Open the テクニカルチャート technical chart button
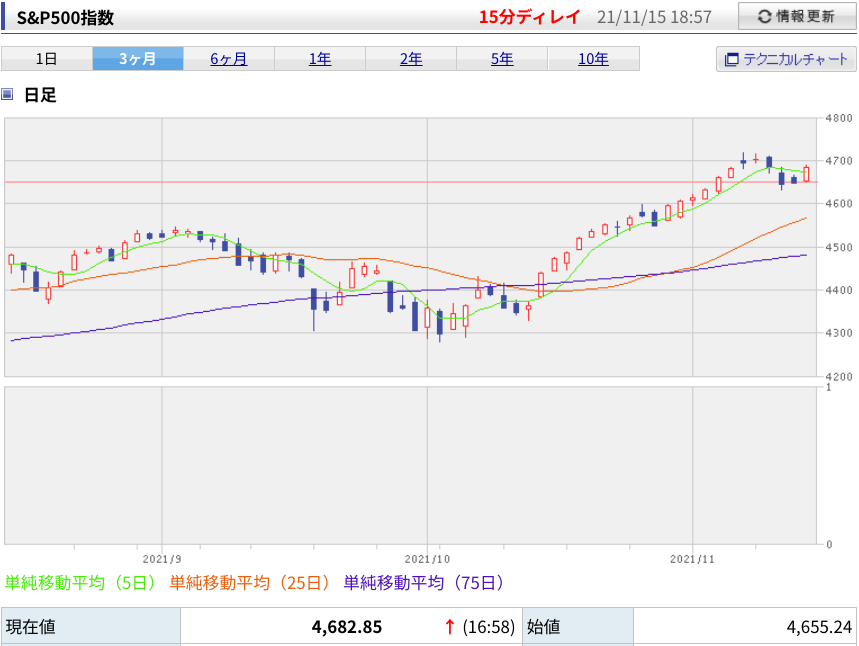 [786, 59]
